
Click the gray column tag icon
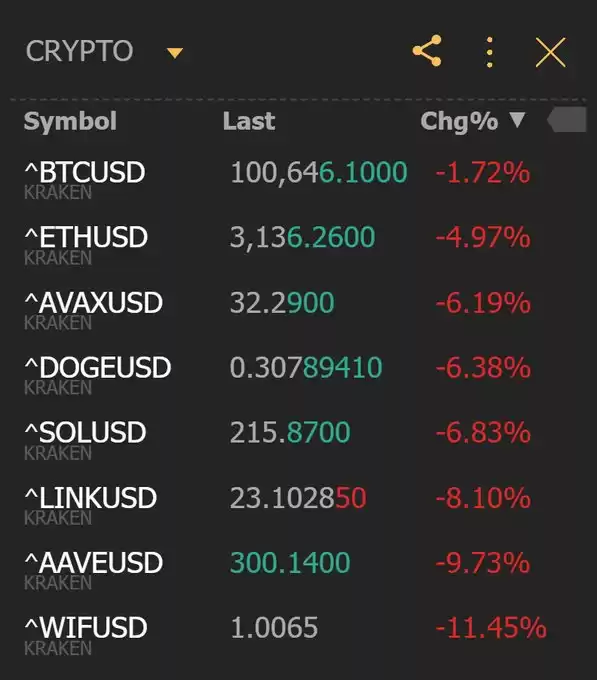tap(567, 120)
